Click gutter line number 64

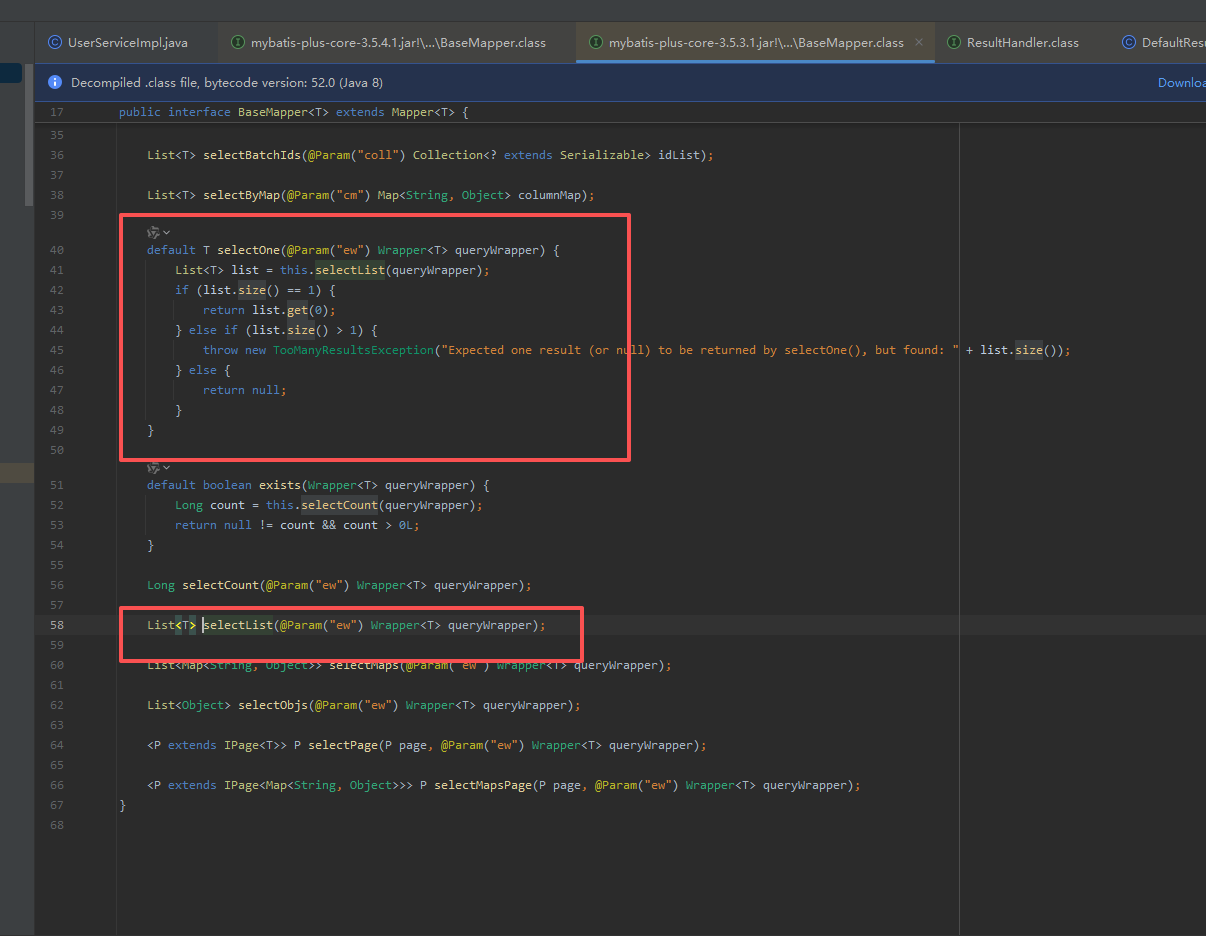pos(56,745)
